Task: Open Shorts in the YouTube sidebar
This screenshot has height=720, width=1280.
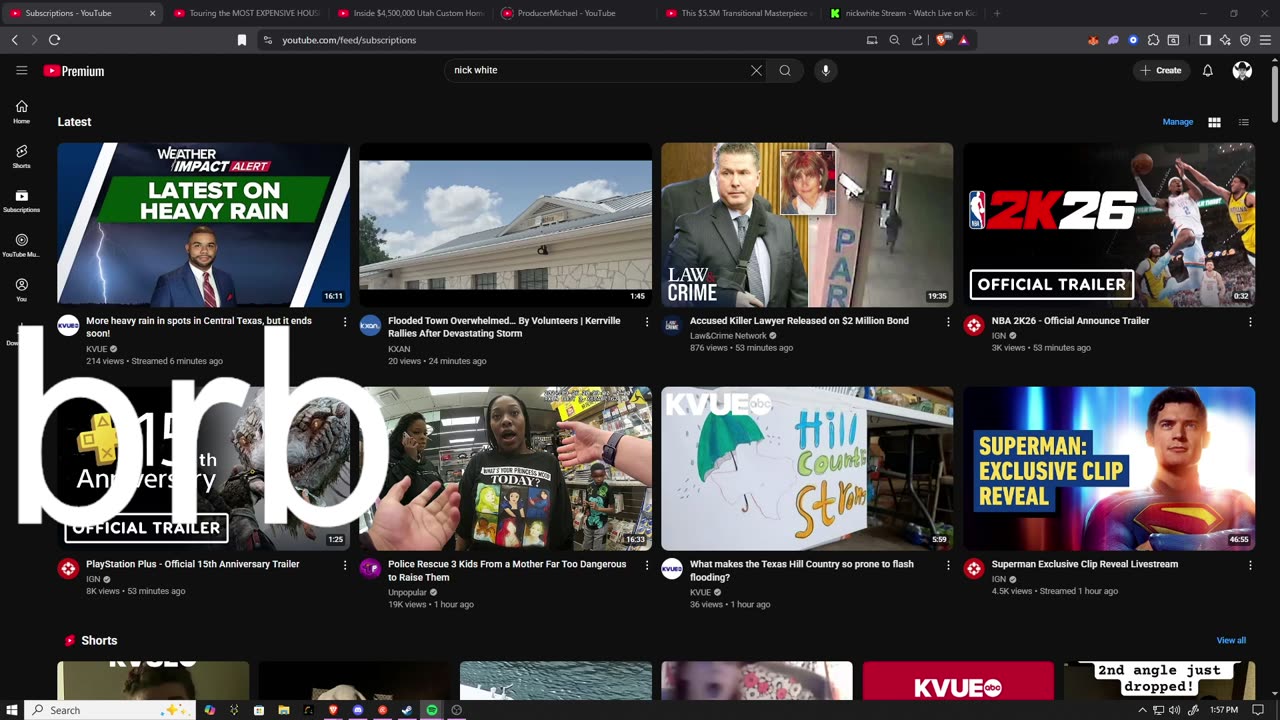Action: coord(21,156)
